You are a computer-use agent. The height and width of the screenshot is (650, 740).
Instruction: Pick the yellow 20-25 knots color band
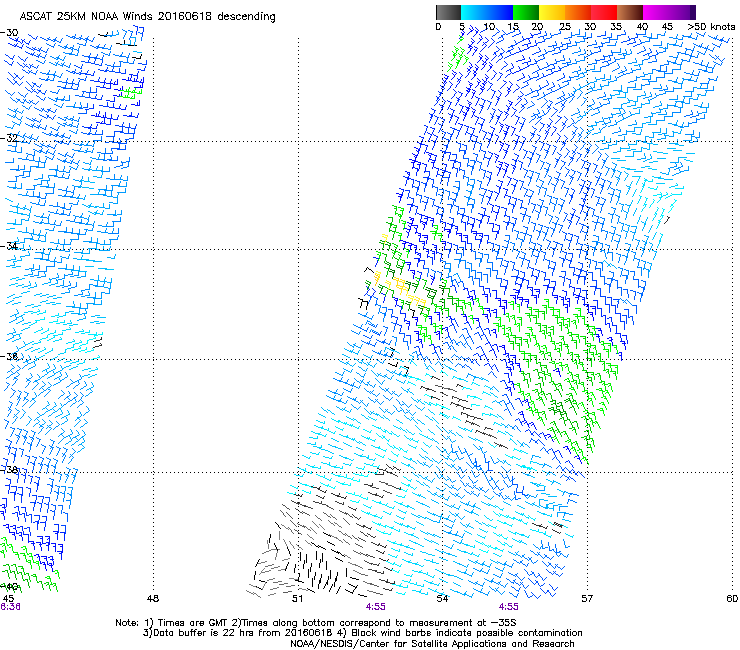tap(552, 12)
